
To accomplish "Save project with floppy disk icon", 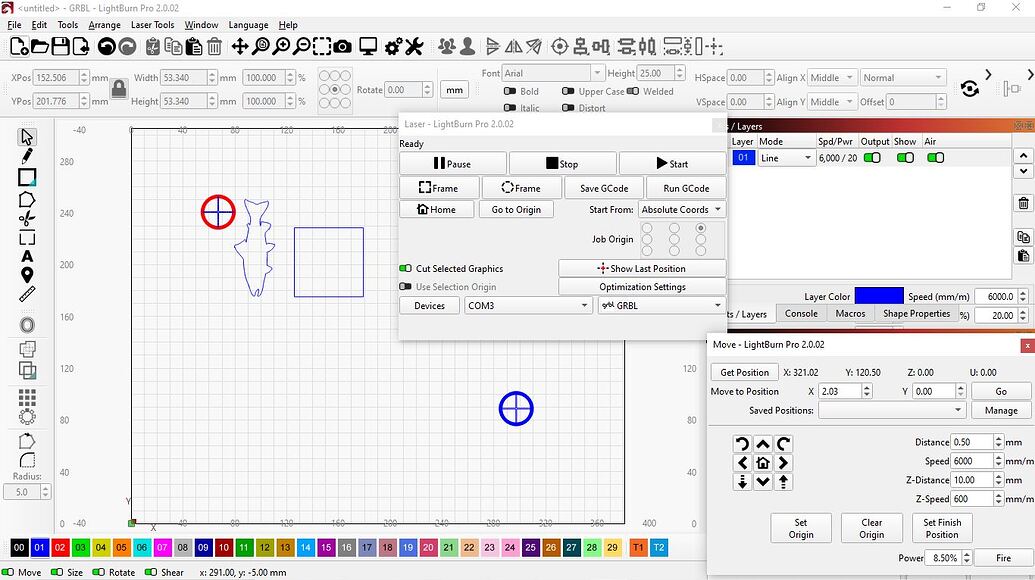I will click(x=60, y=47).
